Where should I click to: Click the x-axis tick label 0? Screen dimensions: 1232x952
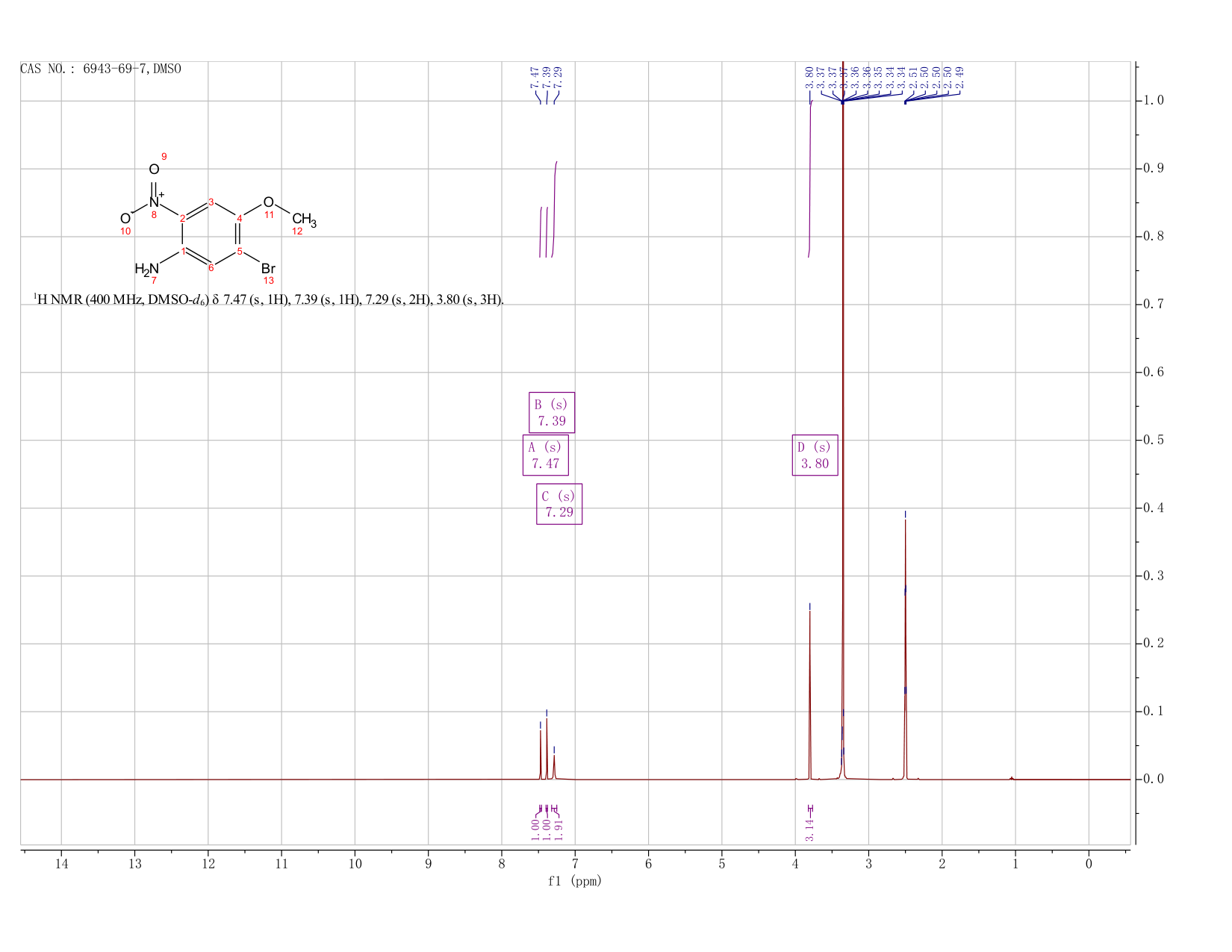coord(1089,864)
